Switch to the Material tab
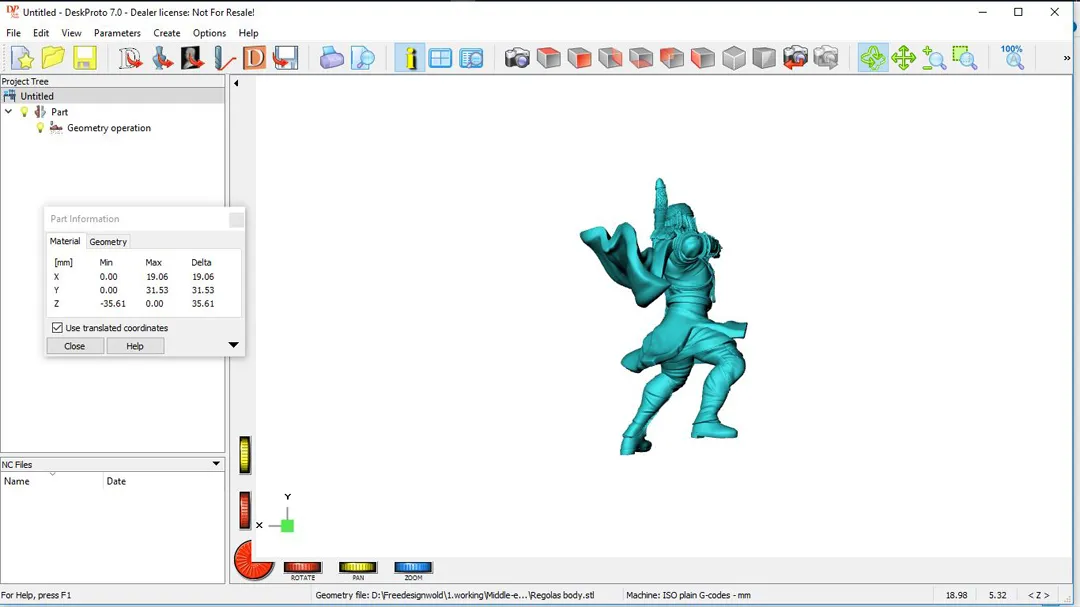Screen dimensions: 1080x607 [x=65, y=241]
